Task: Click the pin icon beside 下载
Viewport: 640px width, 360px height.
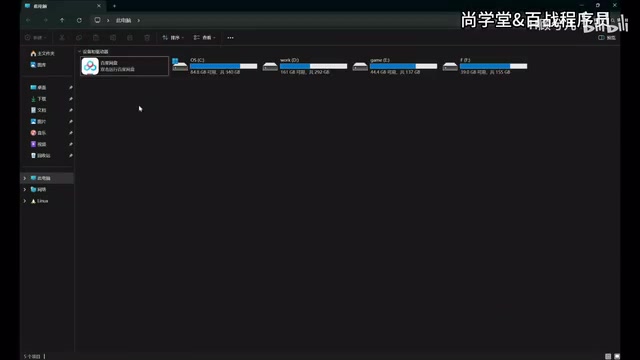Action: (x=71, y=99)
